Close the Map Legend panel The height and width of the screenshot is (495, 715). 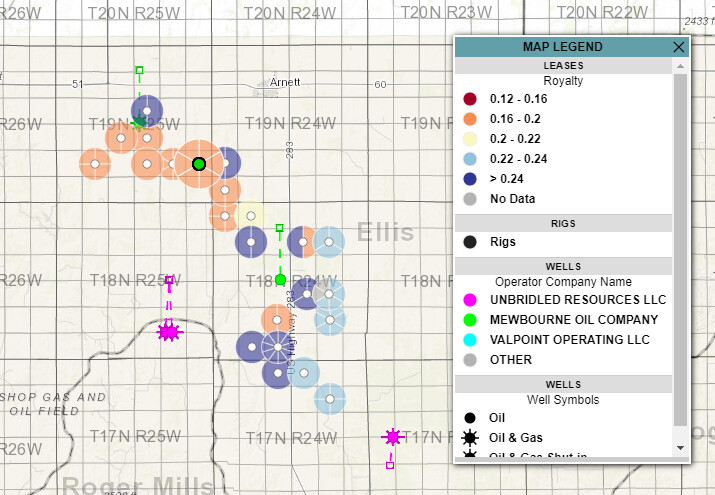679,47
